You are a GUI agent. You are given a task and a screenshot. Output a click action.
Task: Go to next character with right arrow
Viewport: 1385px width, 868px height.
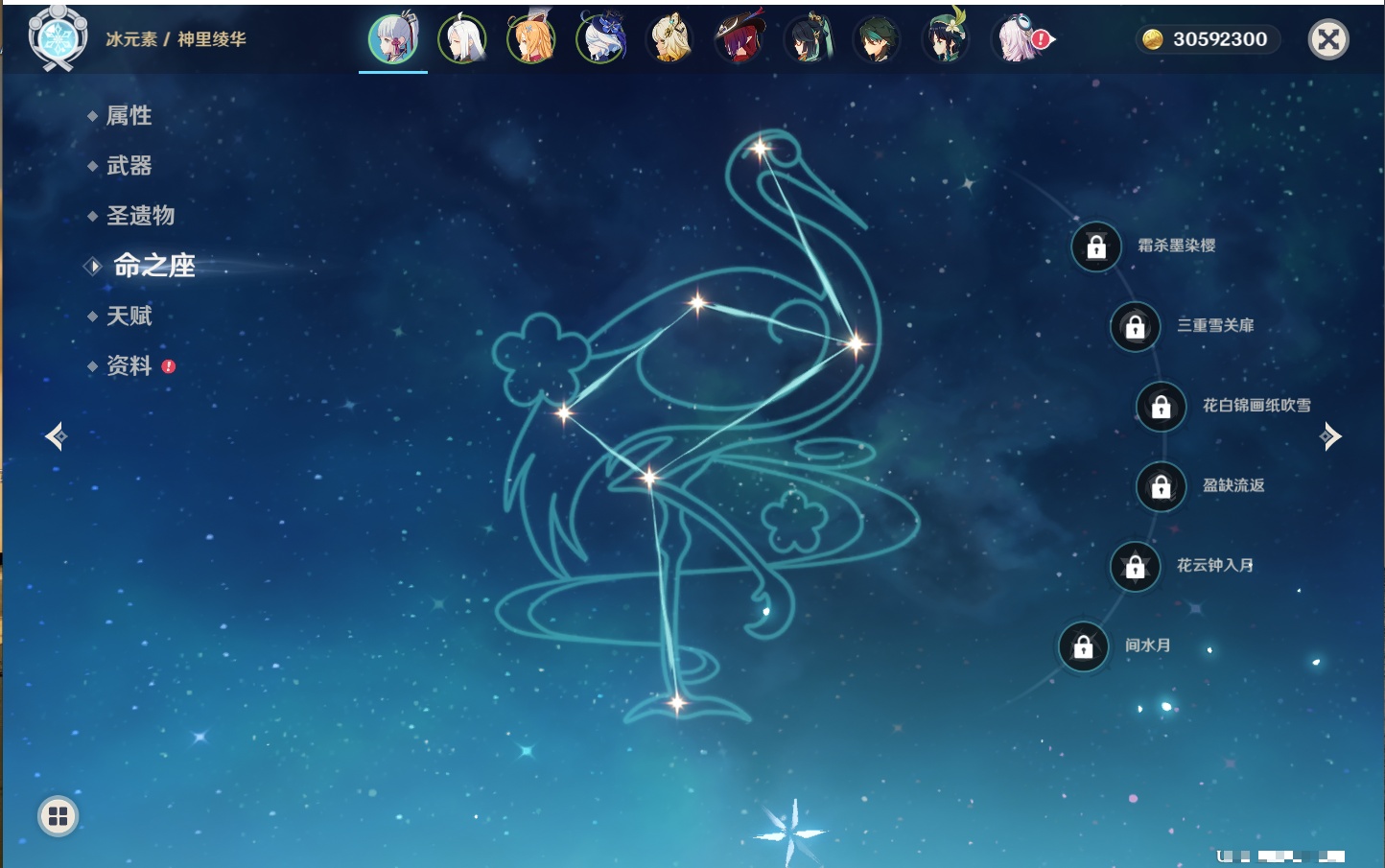coord(1330,436)
